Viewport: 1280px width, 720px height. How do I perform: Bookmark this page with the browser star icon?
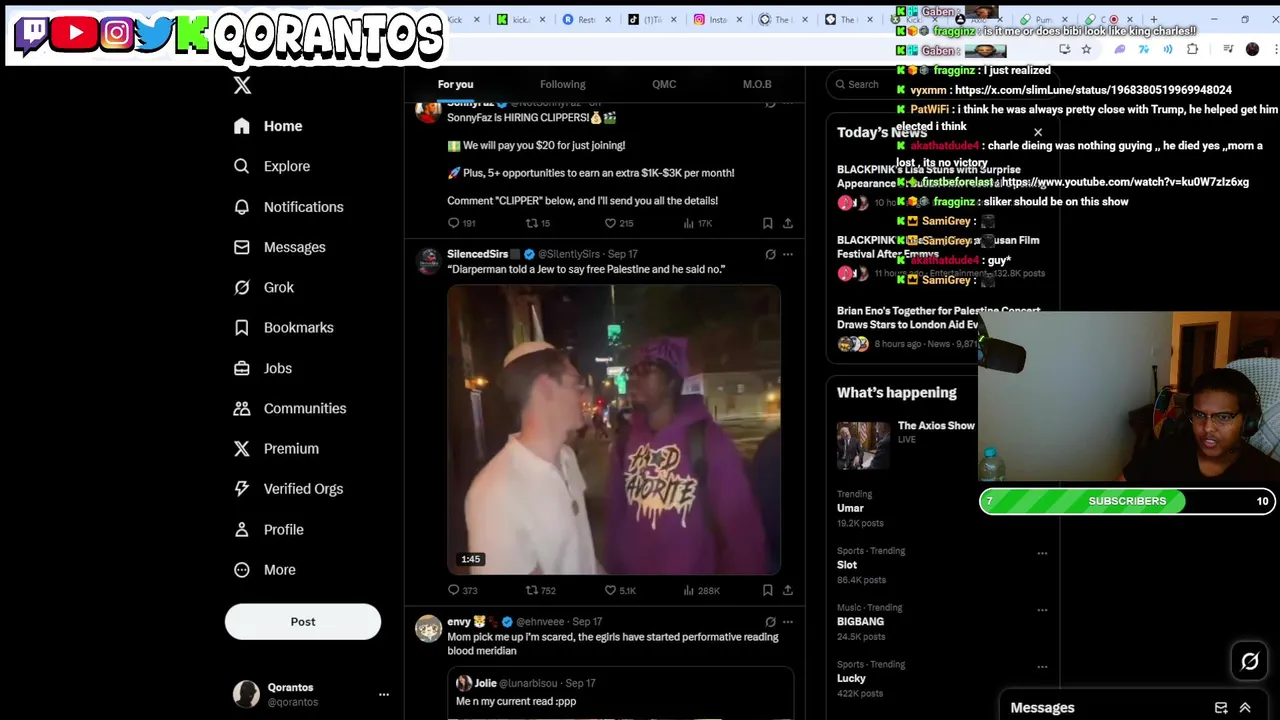(1086, 49)
